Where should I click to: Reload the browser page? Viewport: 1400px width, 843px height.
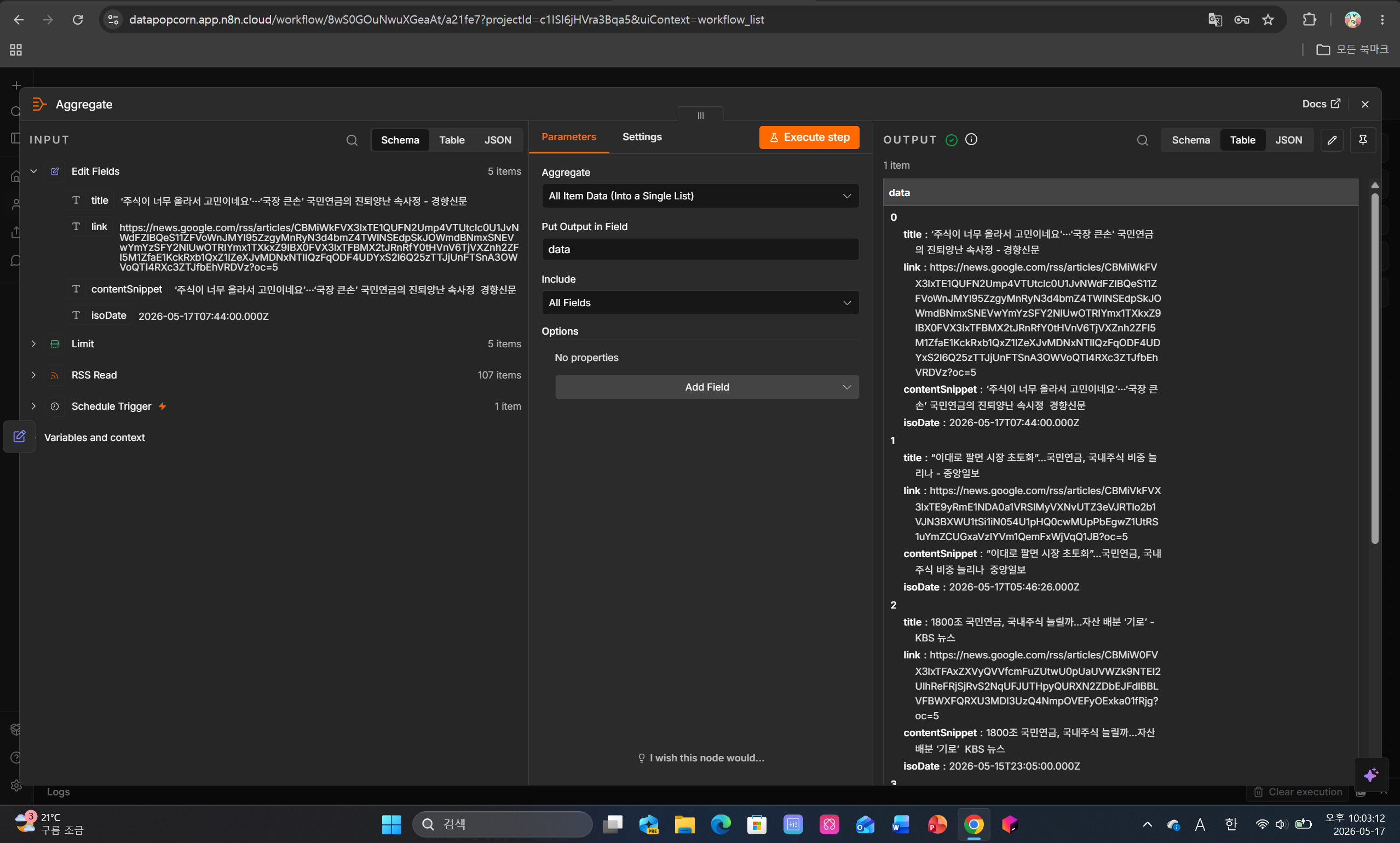point(78,19)
